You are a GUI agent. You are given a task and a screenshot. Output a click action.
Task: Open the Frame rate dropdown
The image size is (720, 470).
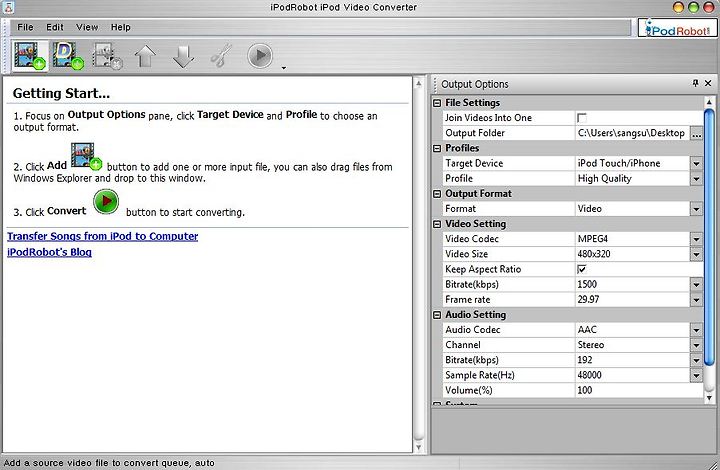[x=697, y=300]
